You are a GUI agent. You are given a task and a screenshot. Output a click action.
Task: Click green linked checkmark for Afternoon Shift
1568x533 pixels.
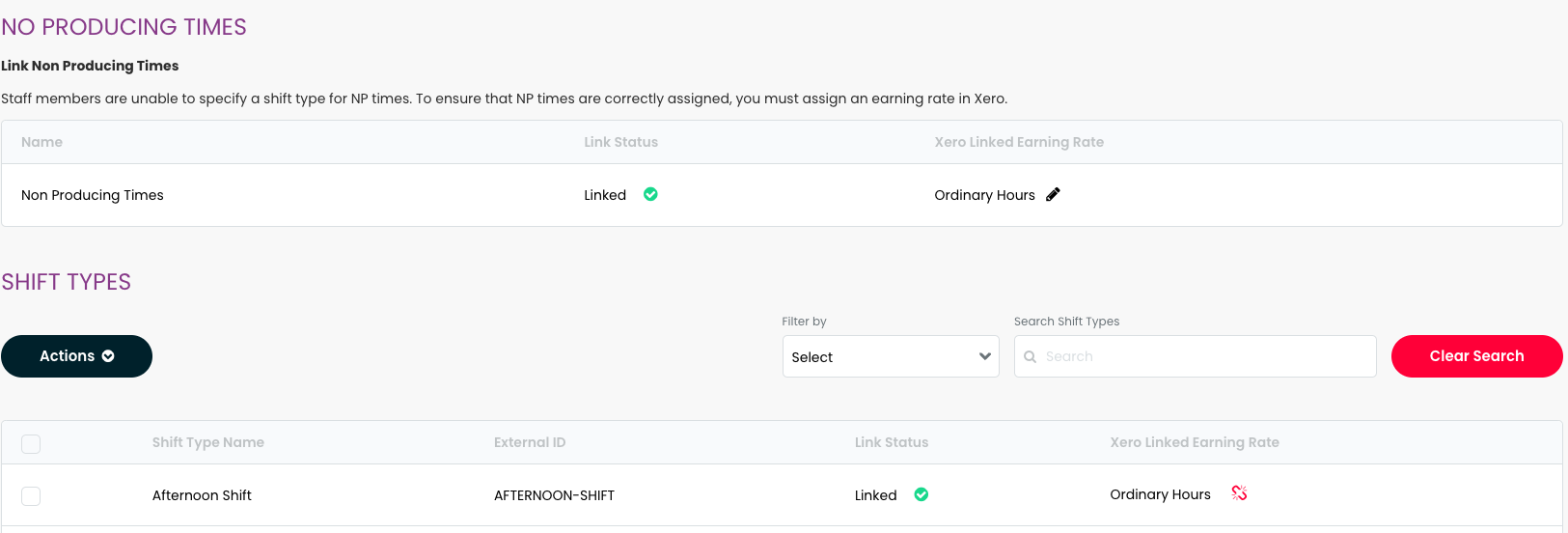point(922,494)
